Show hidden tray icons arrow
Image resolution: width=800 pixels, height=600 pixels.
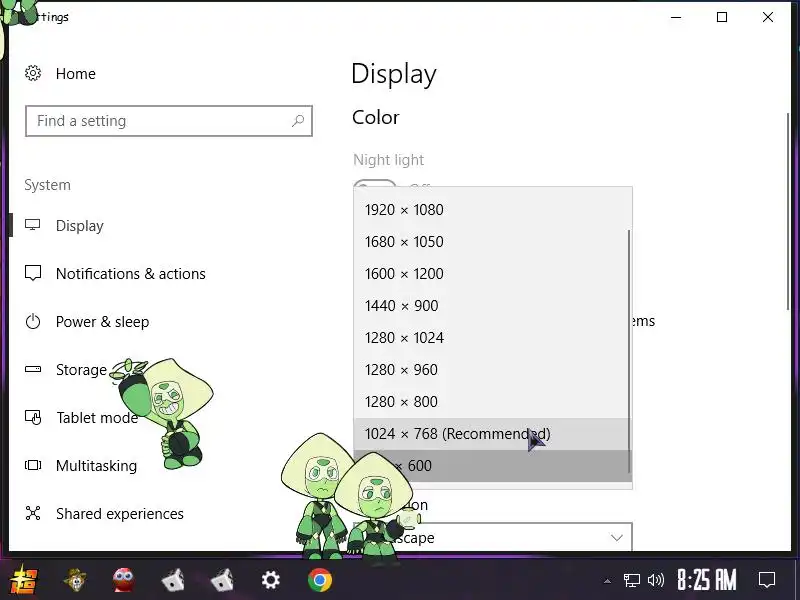click(607, 581)
